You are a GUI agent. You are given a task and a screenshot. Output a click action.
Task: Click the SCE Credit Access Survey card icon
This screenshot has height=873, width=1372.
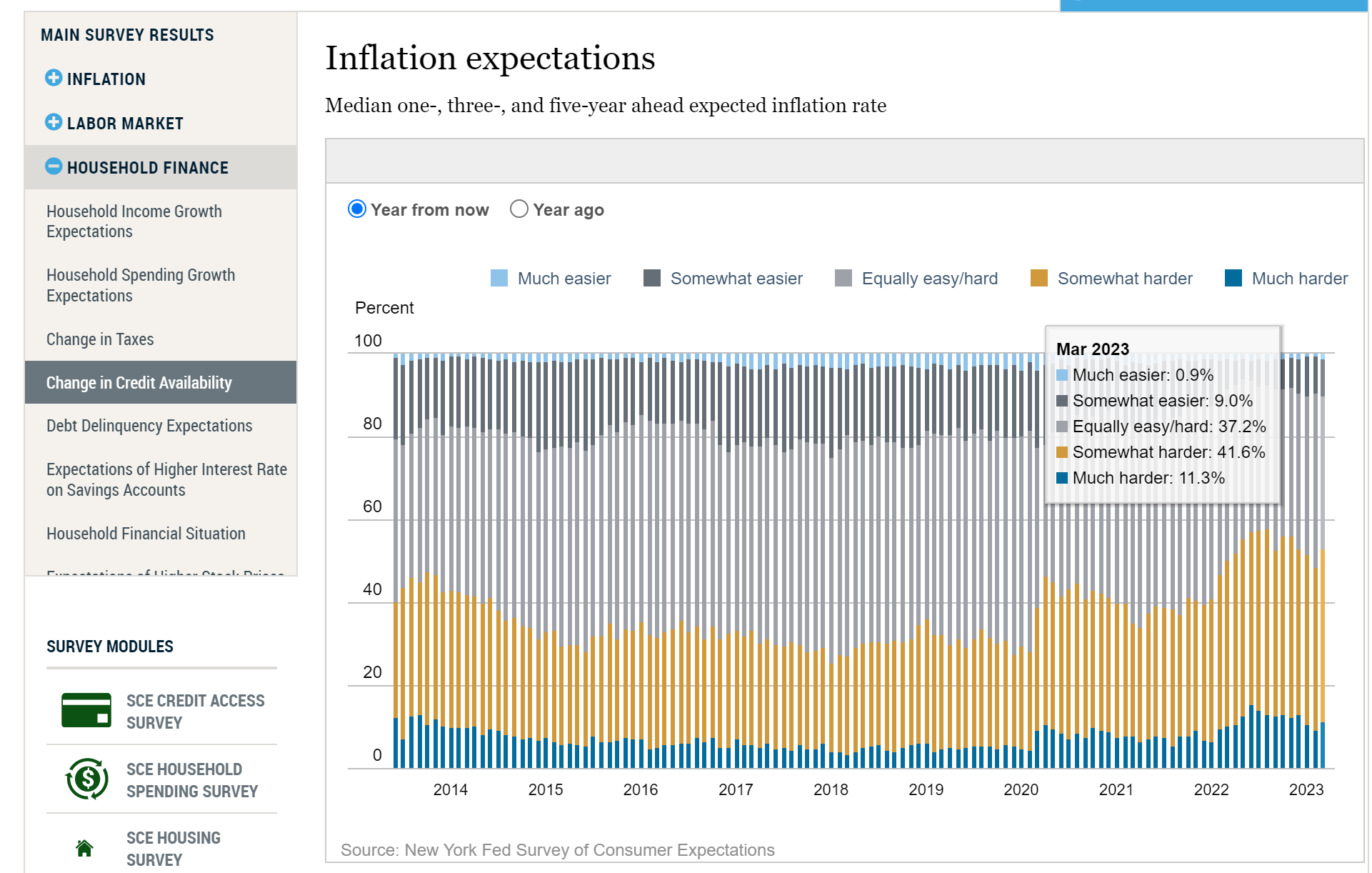(x=86, y=710)
